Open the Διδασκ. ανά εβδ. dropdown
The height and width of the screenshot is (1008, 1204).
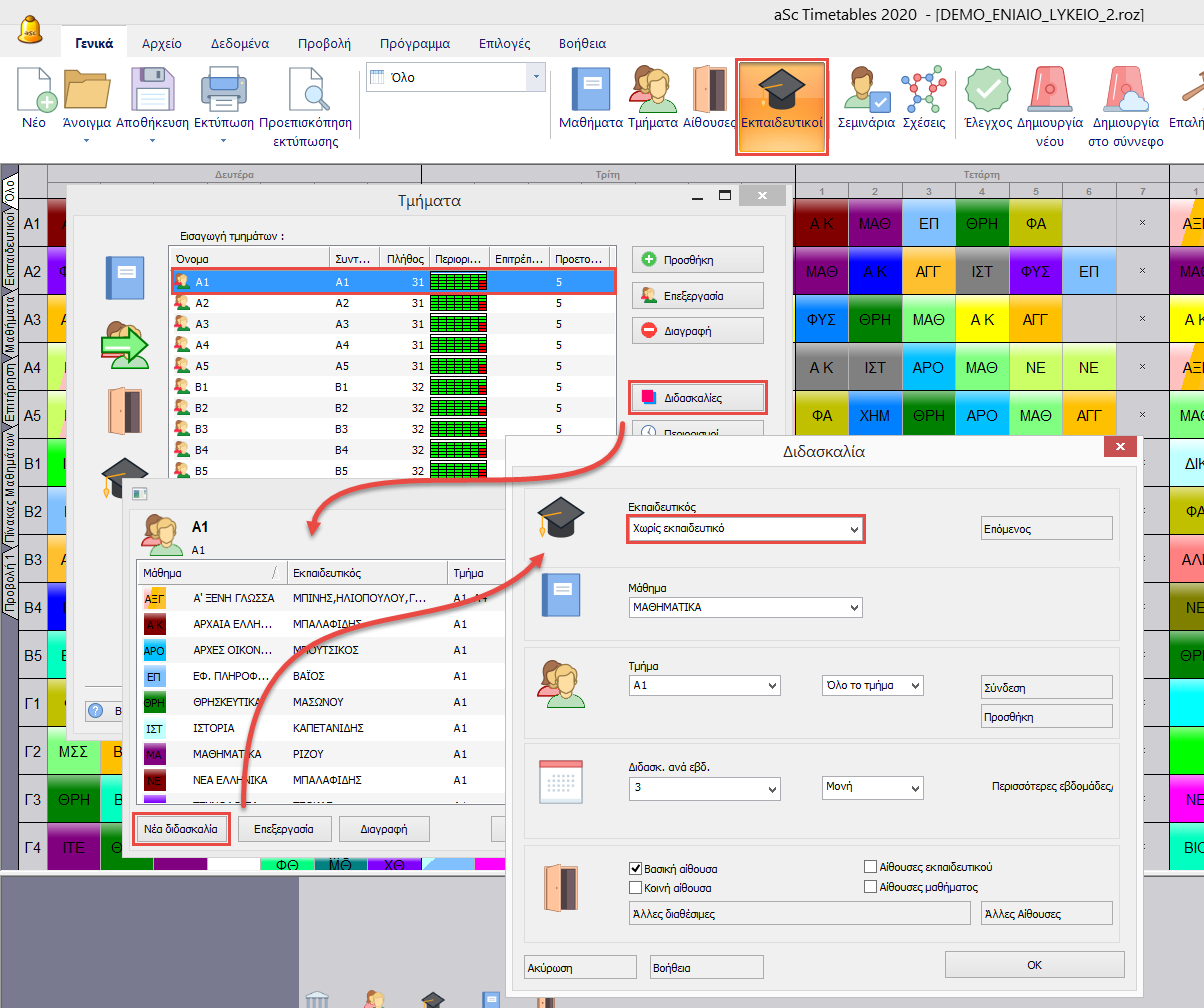point(705,788)
